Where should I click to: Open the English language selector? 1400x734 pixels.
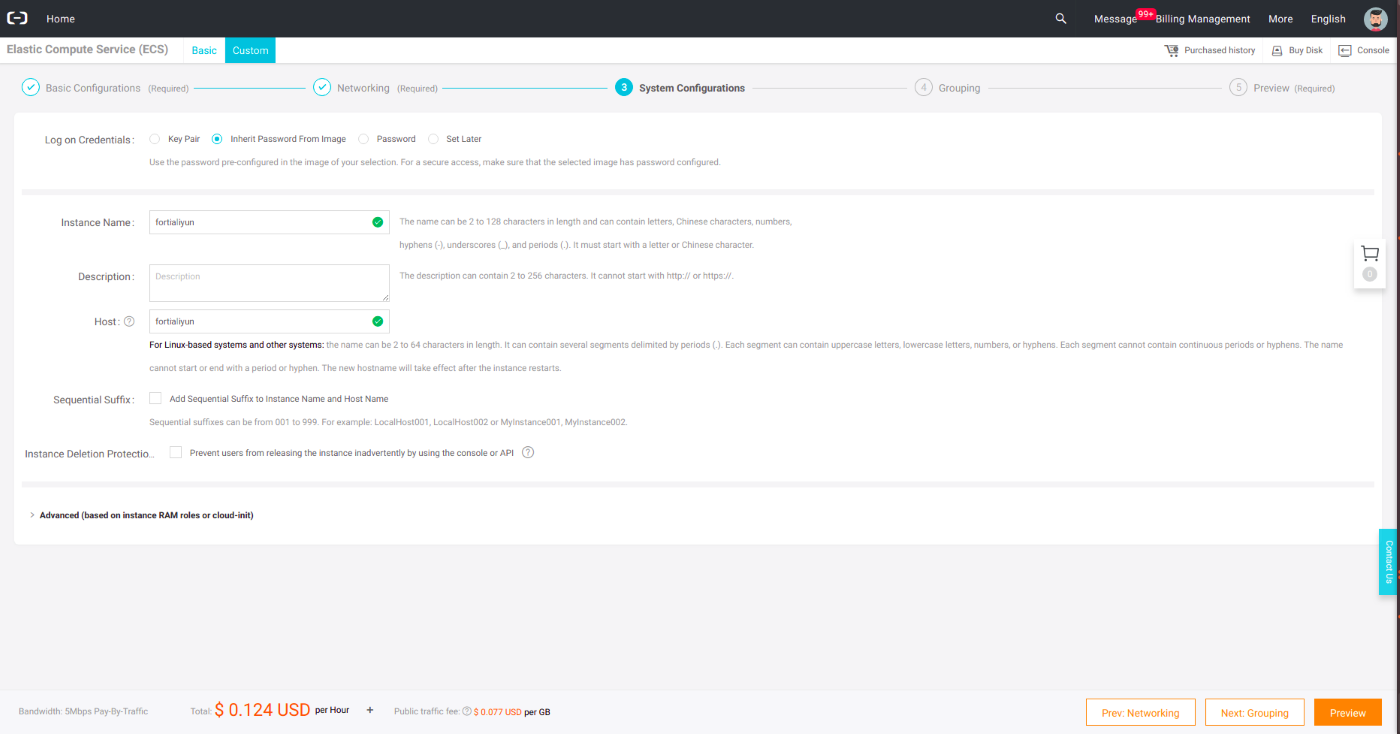pos(1328,18)
